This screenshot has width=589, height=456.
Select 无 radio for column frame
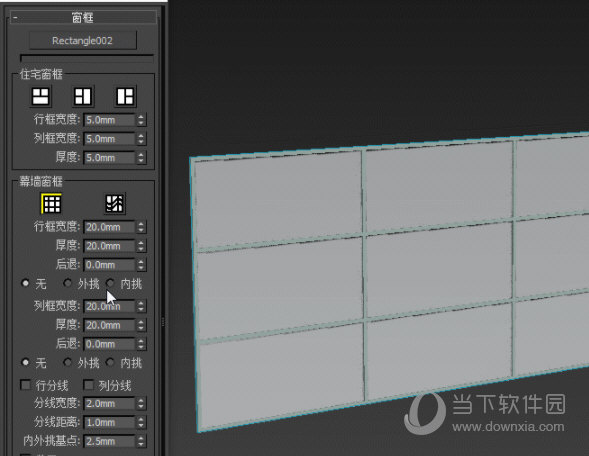point(26,362)
